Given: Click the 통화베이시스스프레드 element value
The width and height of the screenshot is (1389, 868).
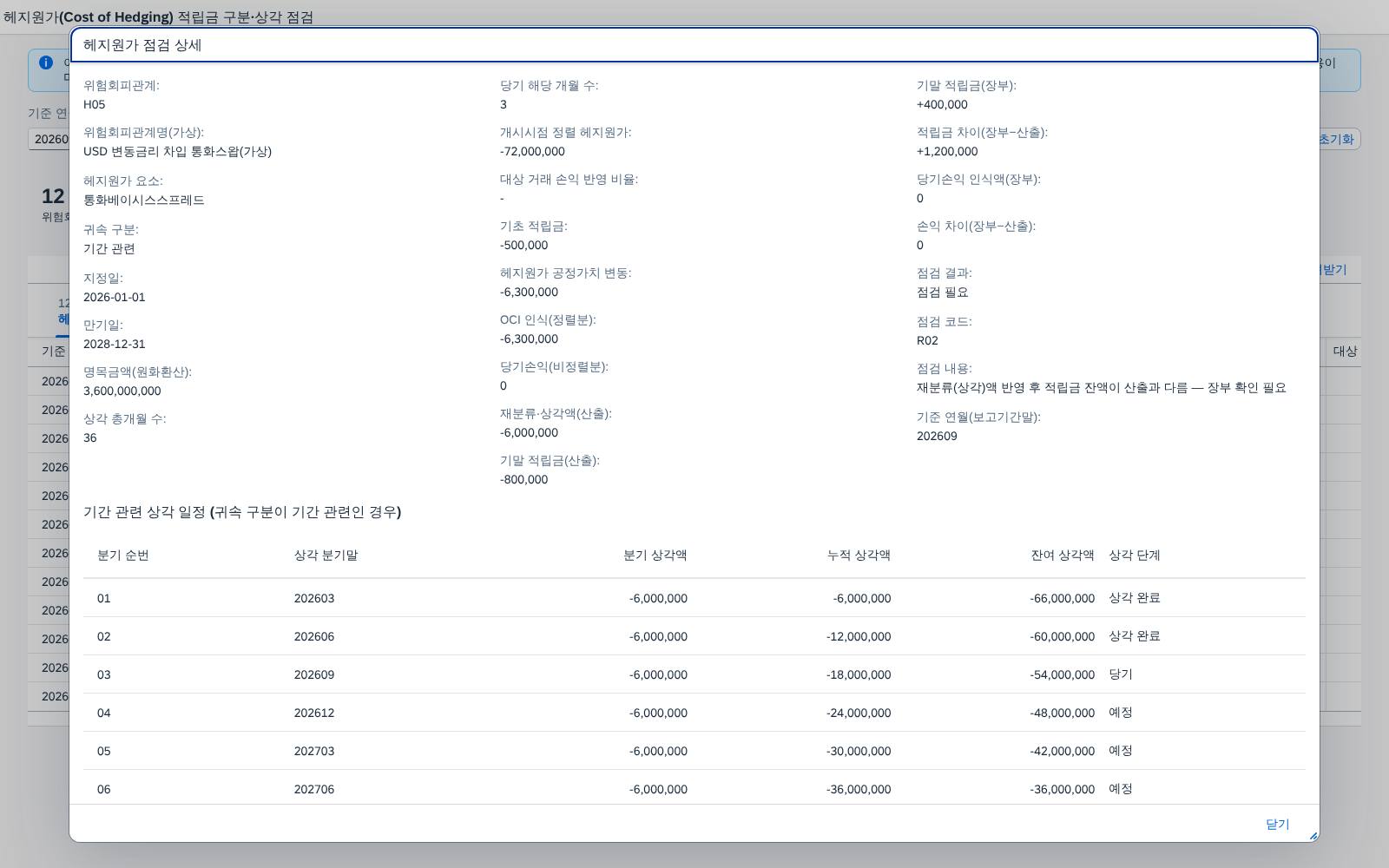Looking at the screenshot, I should coord(144,200).
